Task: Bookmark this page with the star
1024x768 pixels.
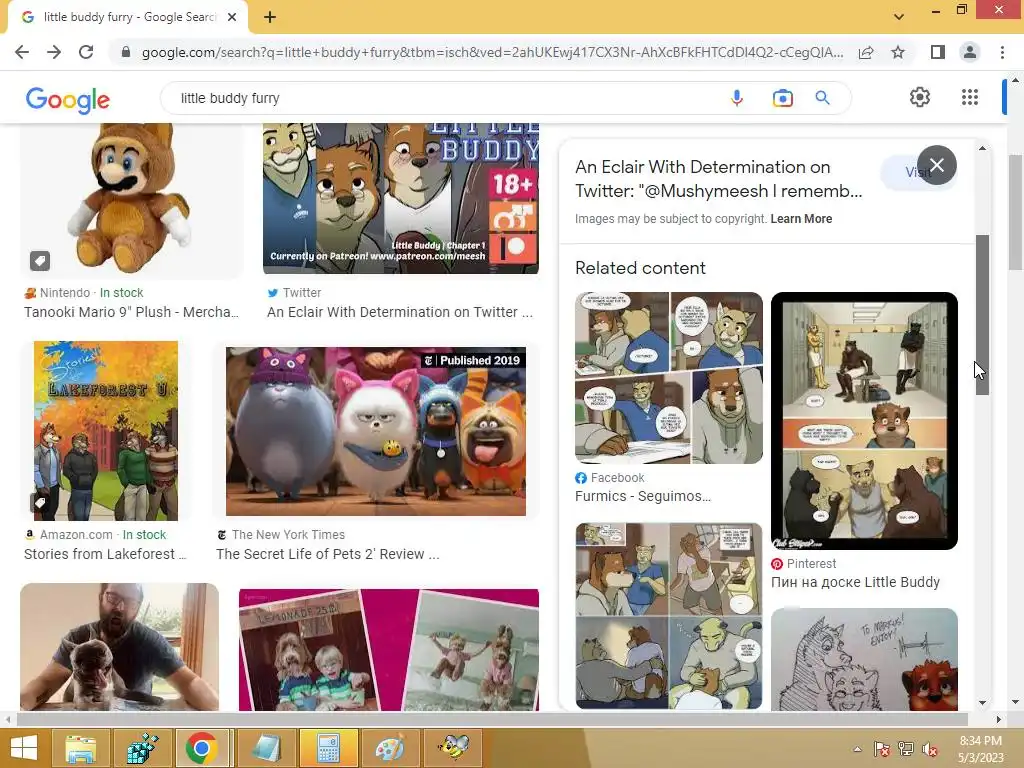Action: [x=898, y=52]
